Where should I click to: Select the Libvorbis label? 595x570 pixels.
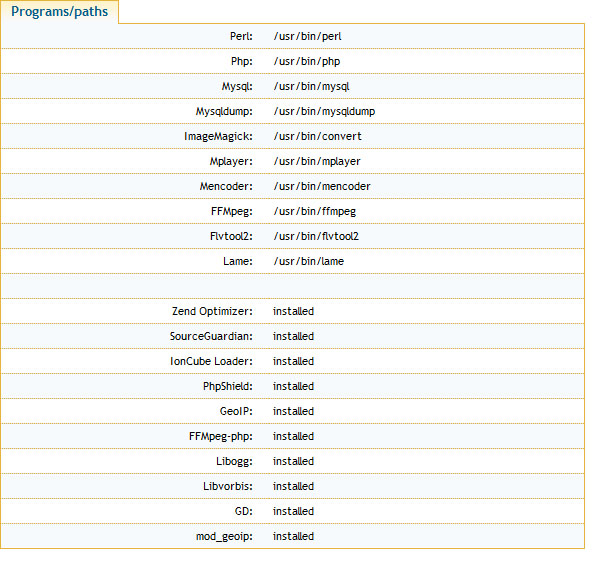[x=228, y=487]
